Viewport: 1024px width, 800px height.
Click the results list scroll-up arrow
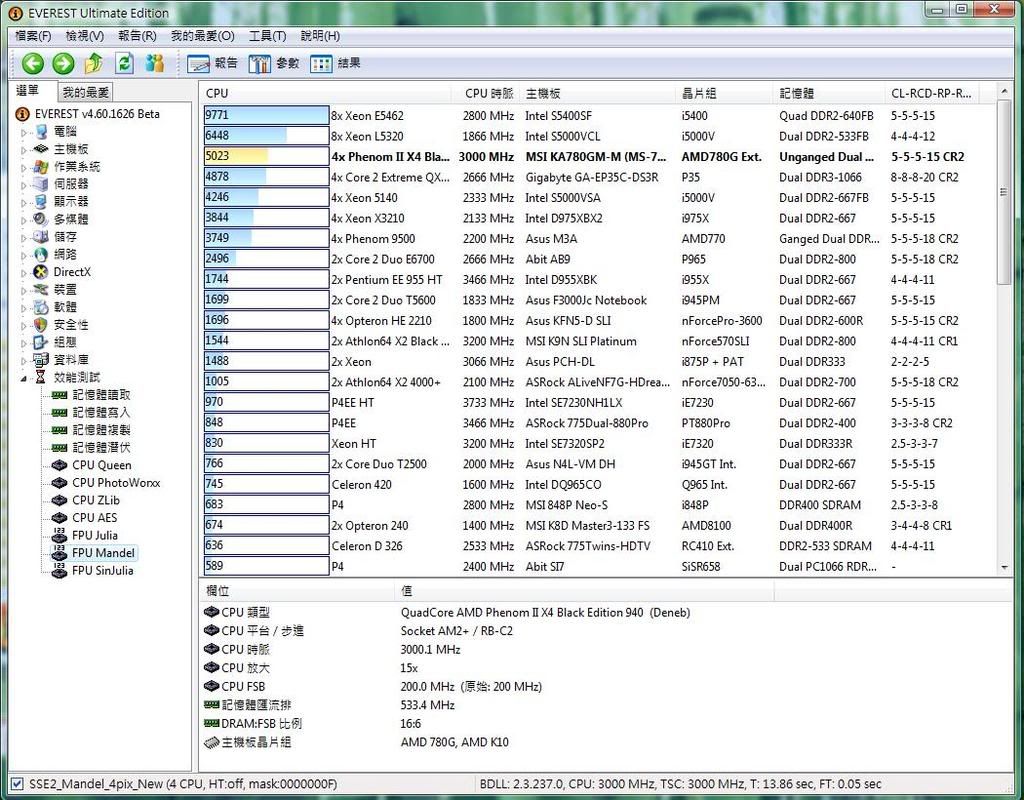click(x=1004, y=92)
